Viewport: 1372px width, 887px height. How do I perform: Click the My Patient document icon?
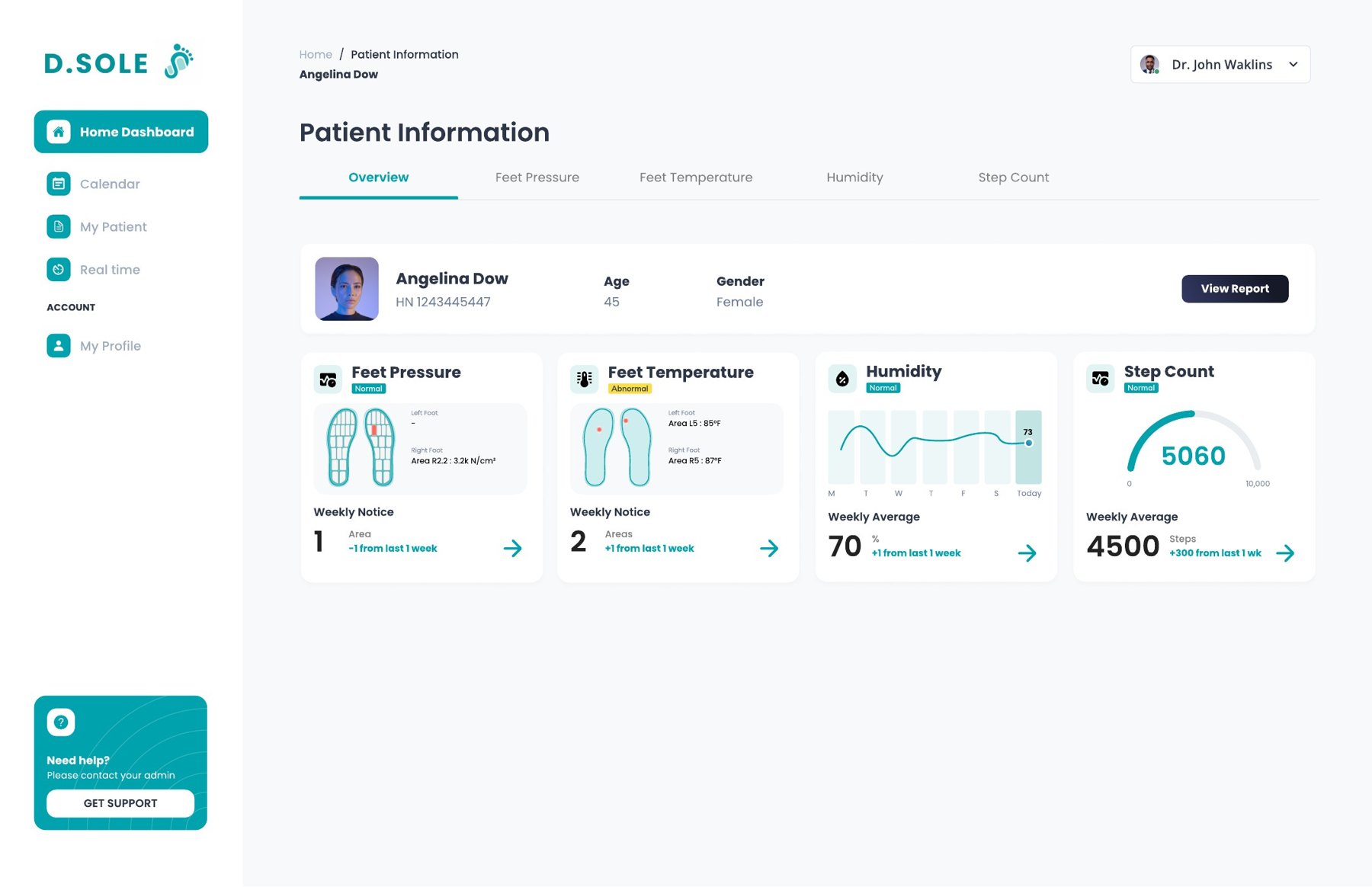(59, 226)
